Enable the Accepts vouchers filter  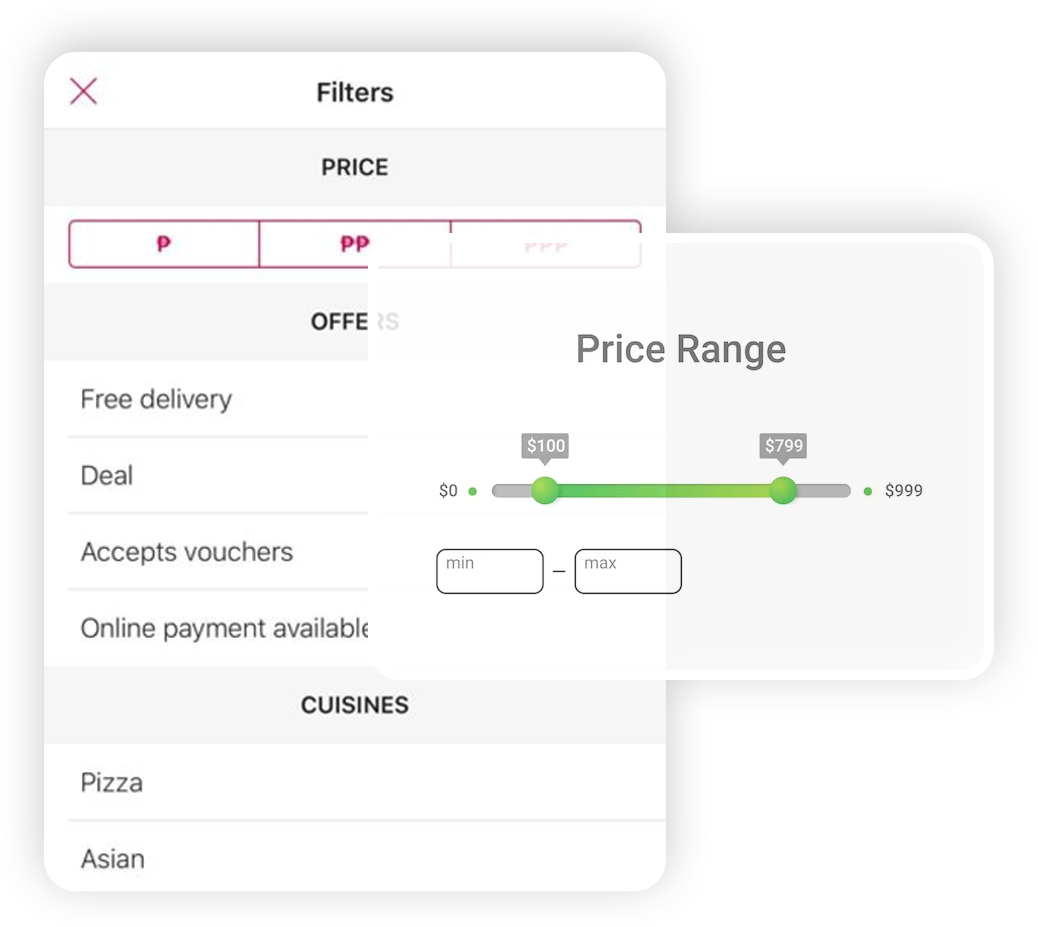(x=218, y=552)
